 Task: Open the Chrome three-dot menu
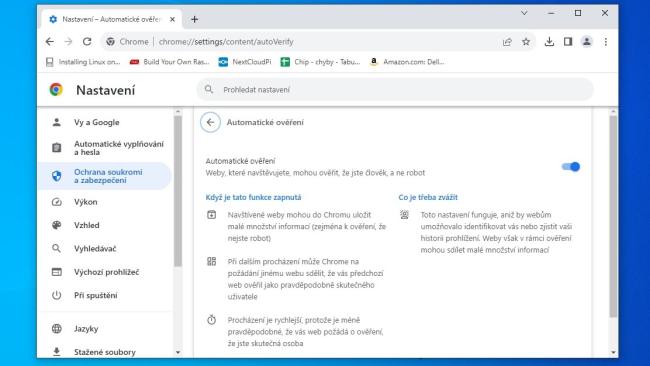pos(606,41)
